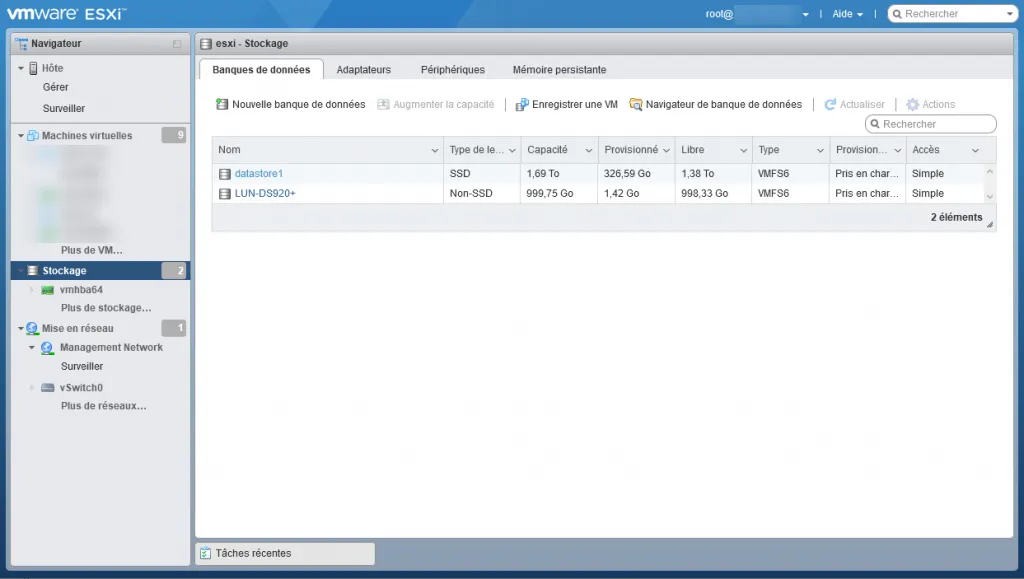Collapse the Hôte tree section

(x=21, y=68)
